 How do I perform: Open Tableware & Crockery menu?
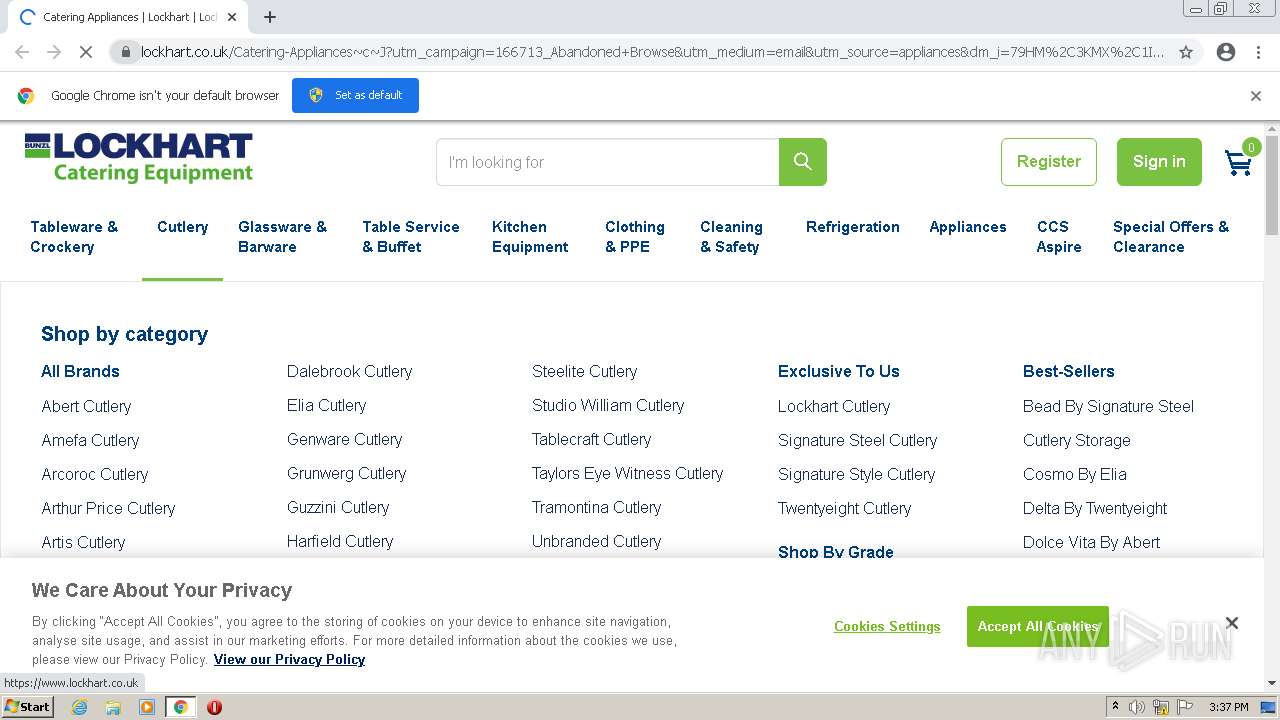74,237
